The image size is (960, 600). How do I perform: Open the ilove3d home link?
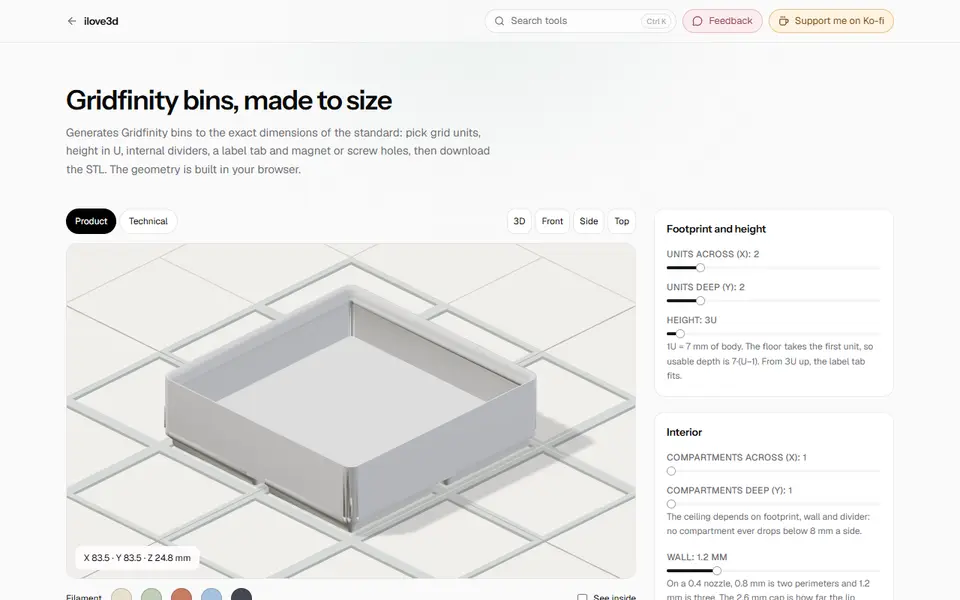(x=101, y=21)
